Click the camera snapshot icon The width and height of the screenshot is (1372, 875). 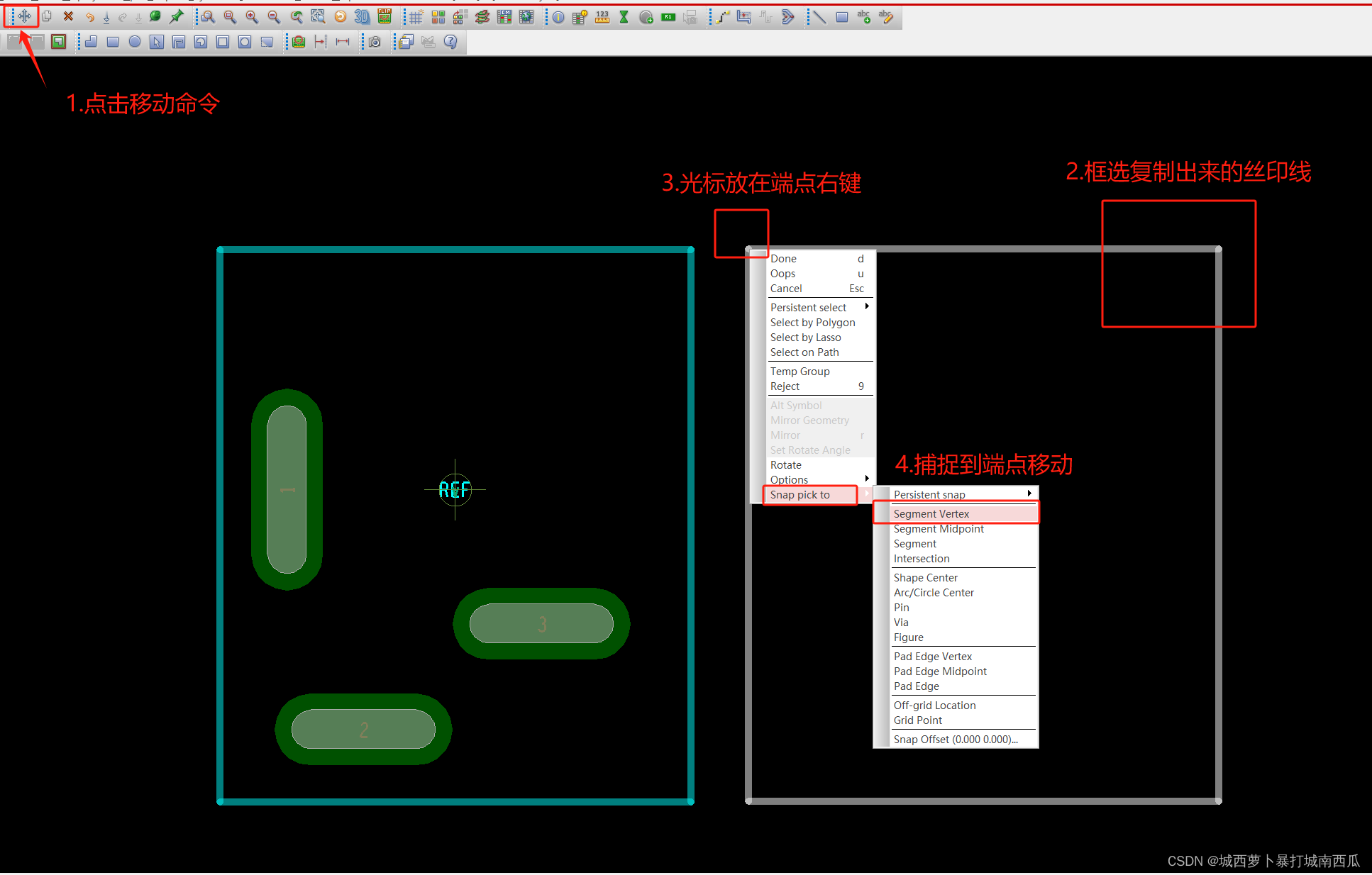coord(375,42)
